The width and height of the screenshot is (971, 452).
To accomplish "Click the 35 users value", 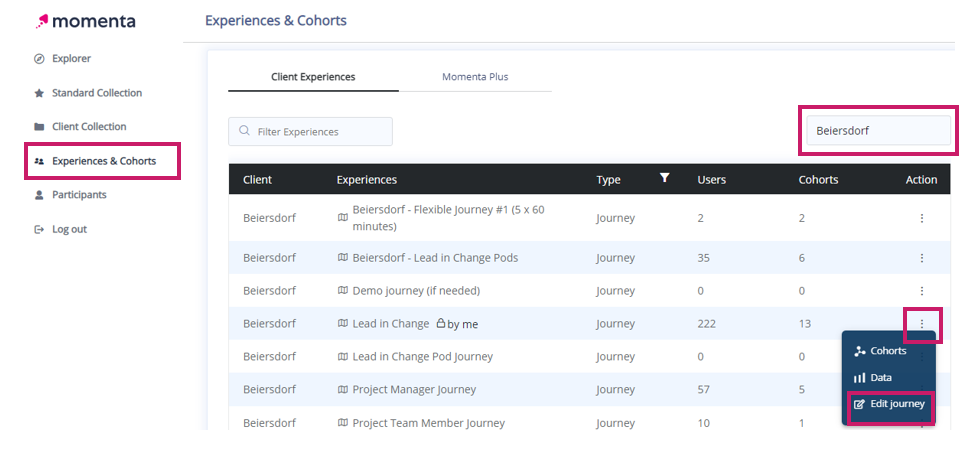I will pyautogui.click(x=703, y=258).
